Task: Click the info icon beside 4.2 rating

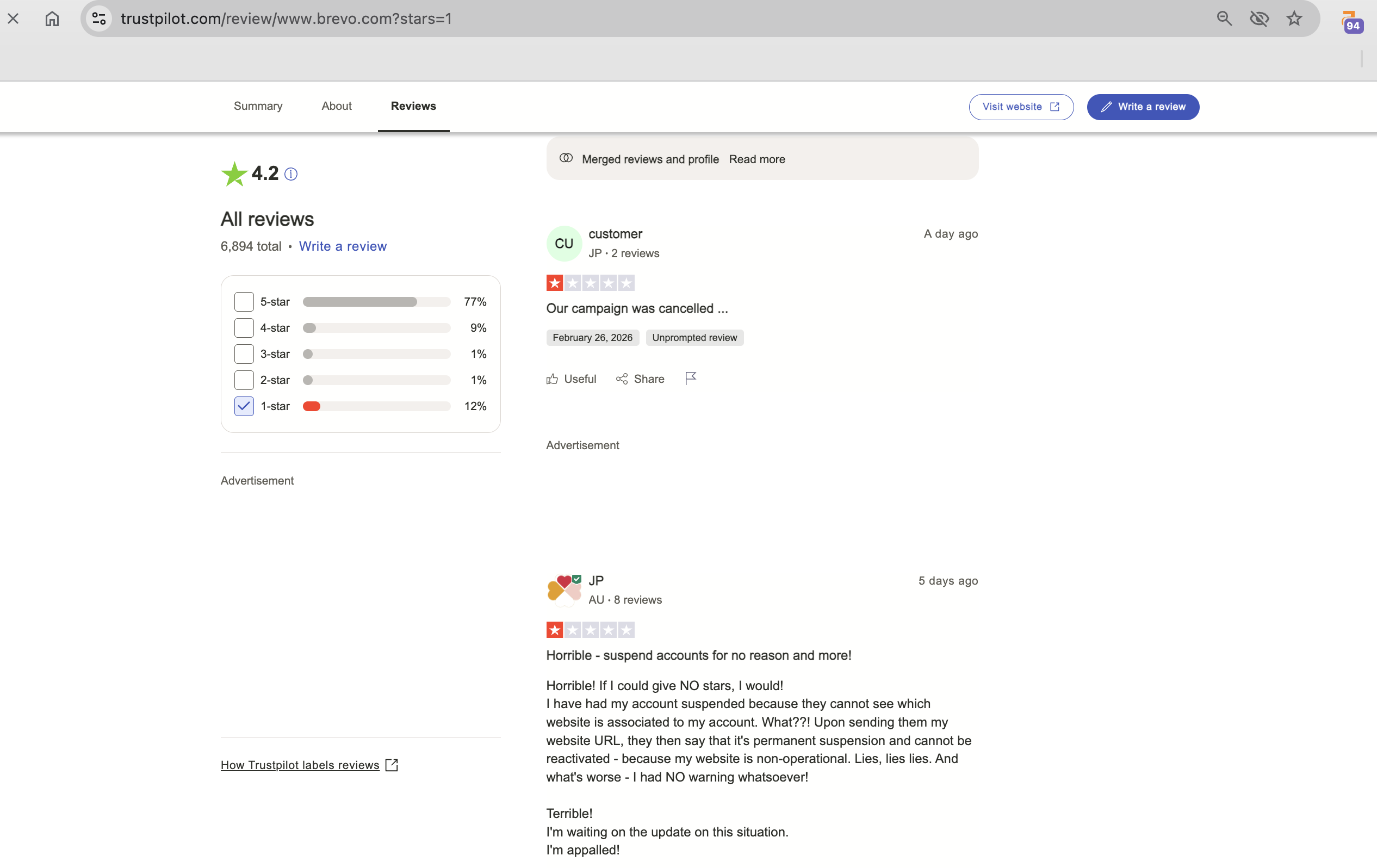Action: click(290, 174)
